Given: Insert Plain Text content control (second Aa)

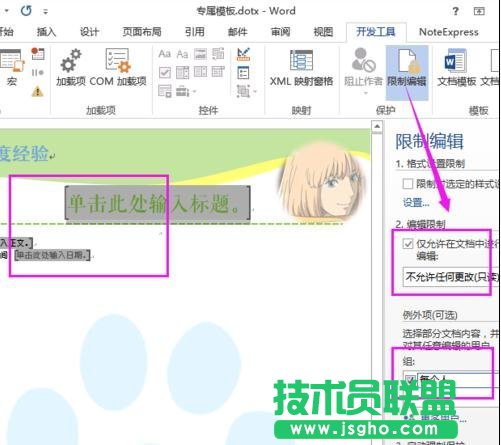Looking at the screenshot, I should coord(182,54).
